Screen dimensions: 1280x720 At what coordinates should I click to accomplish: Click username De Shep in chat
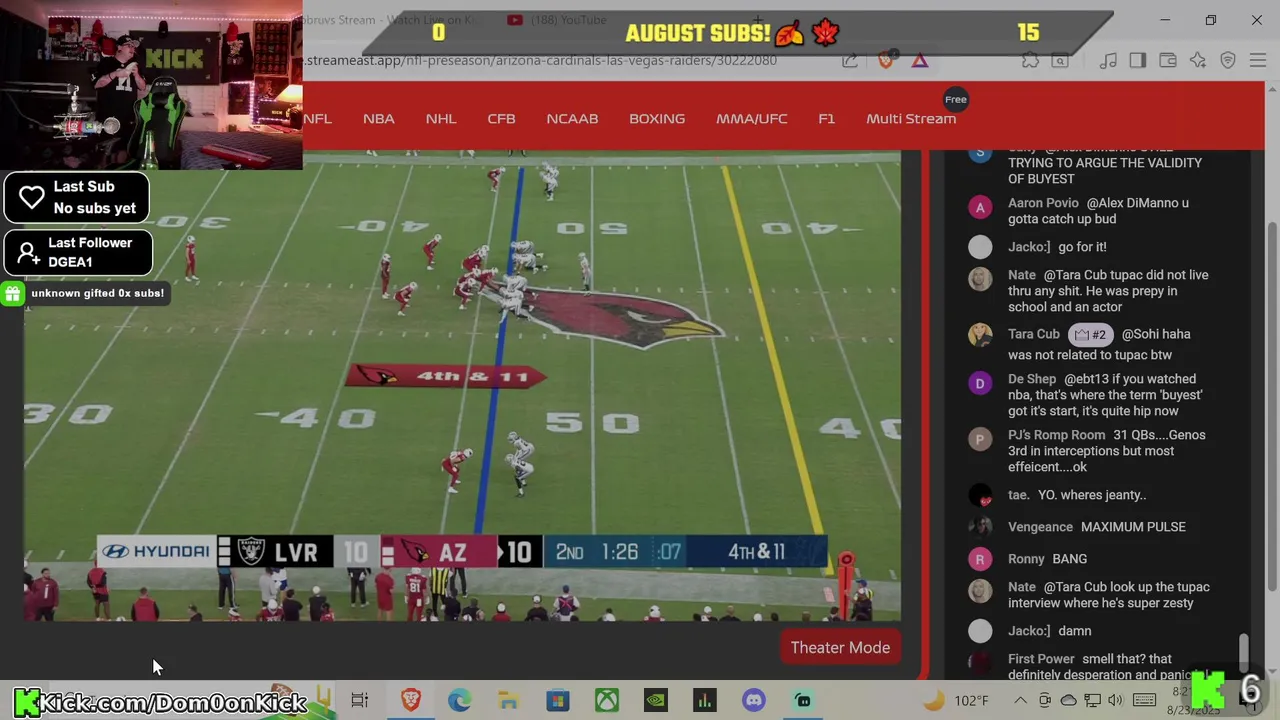click(x=1032, y=379)
